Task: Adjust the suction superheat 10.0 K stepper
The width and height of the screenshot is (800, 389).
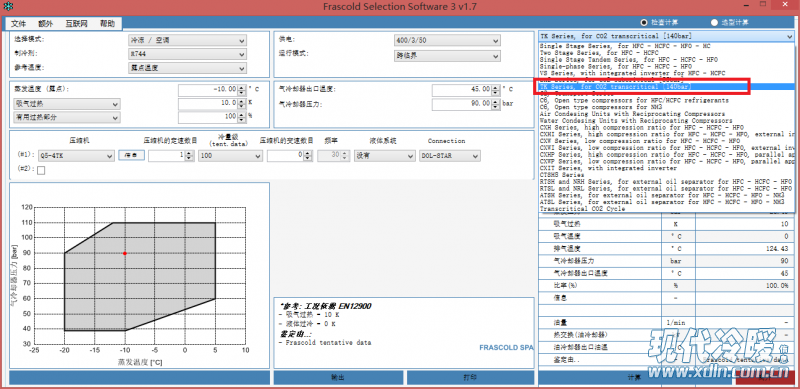Action: (241, 104)
